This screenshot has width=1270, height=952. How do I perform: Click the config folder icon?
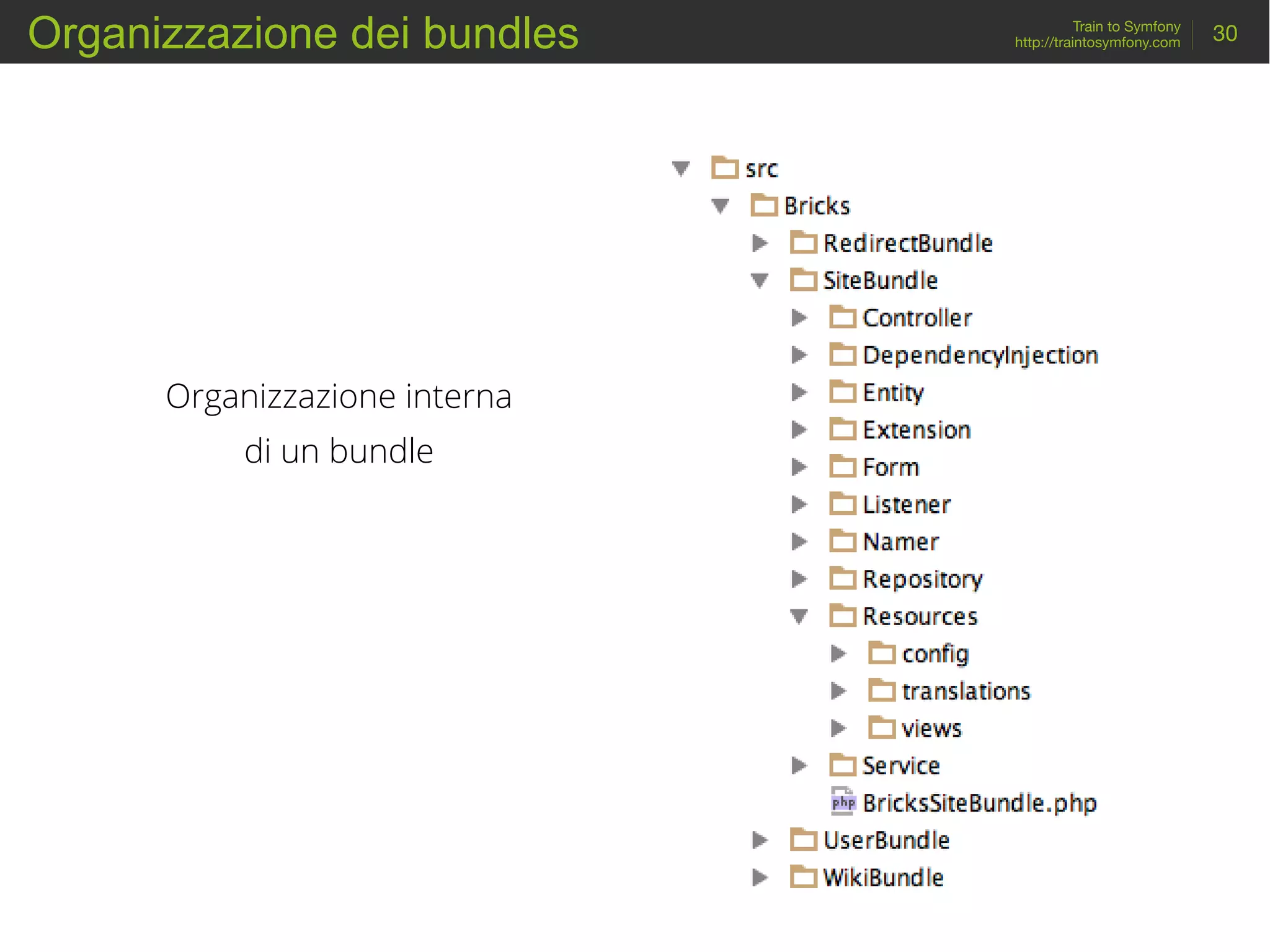click(x=882, y=652)
